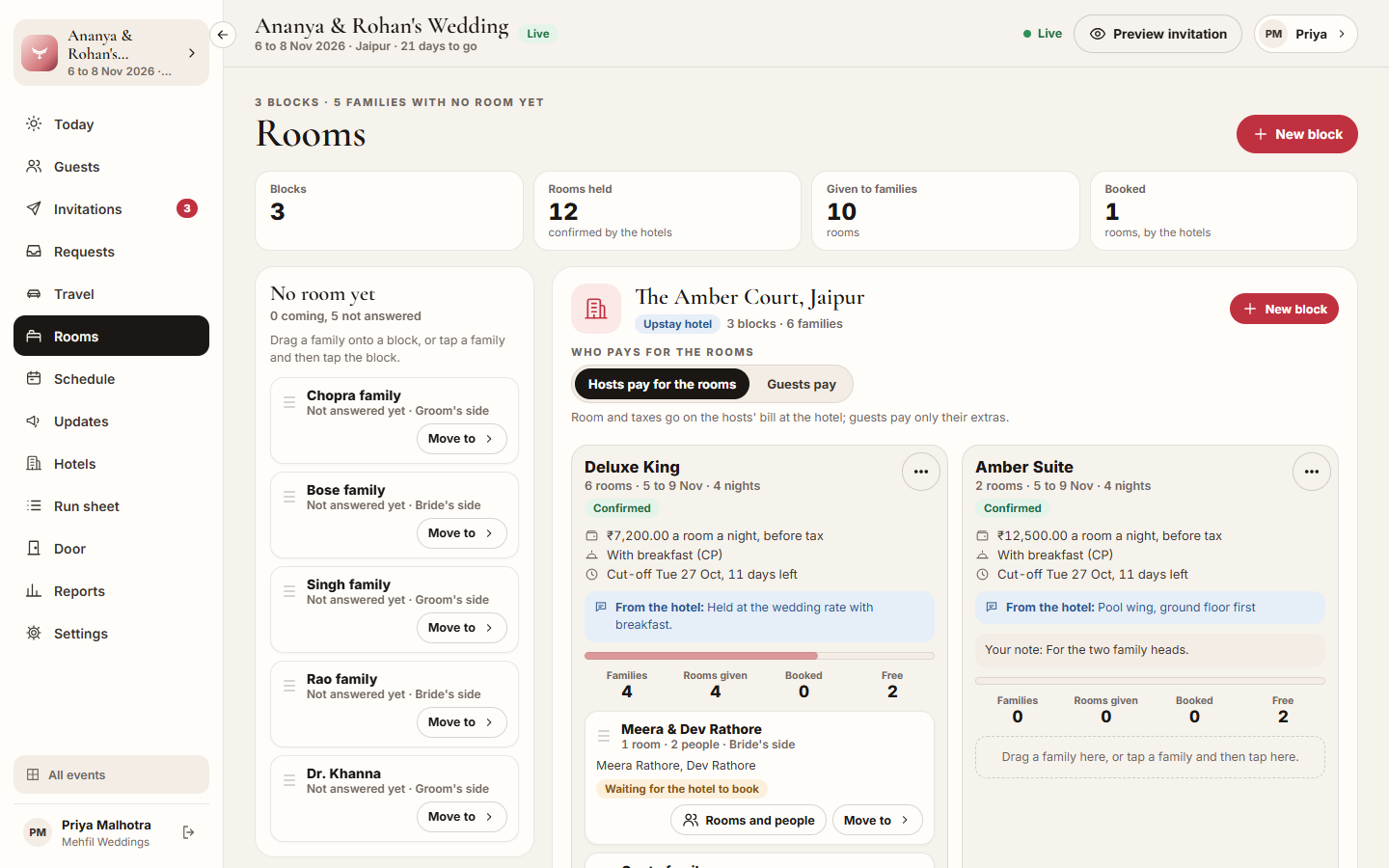Viewport: 1389px width, 868px height.
Task: Open Move to for Singh family
Action: click(461, 628)
